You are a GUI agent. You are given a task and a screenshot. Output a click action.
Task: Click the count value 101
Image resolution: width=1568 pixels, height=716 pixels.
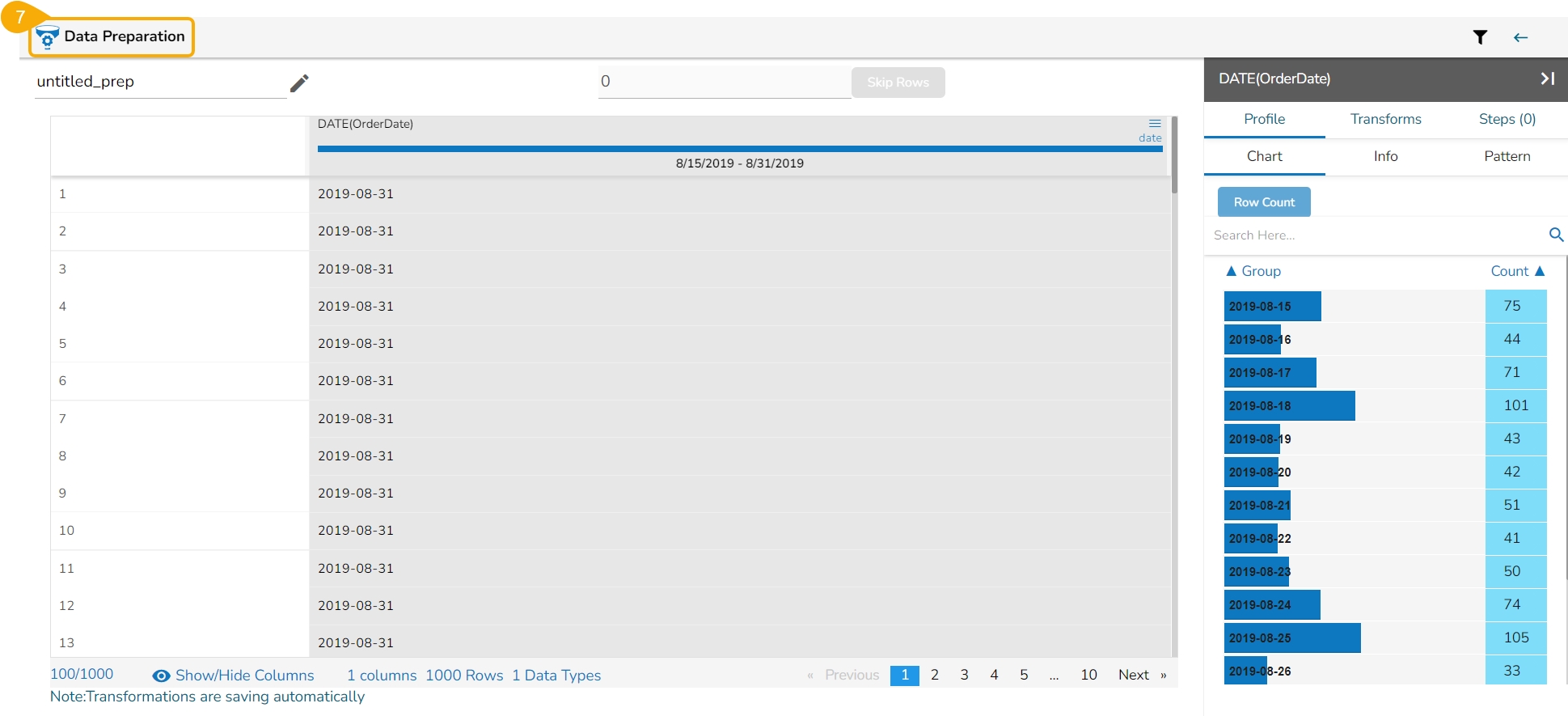[1516, 405]
